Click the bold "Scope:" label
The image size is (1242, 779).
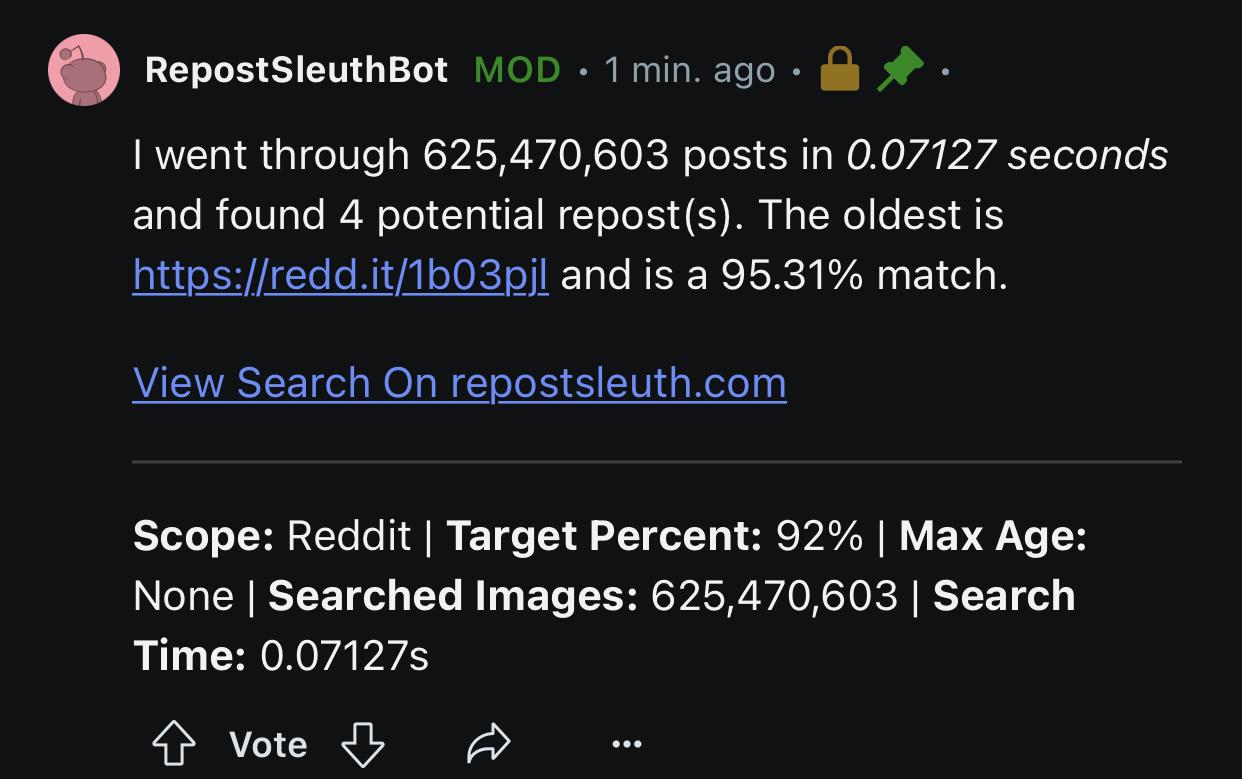coord(203,536)
